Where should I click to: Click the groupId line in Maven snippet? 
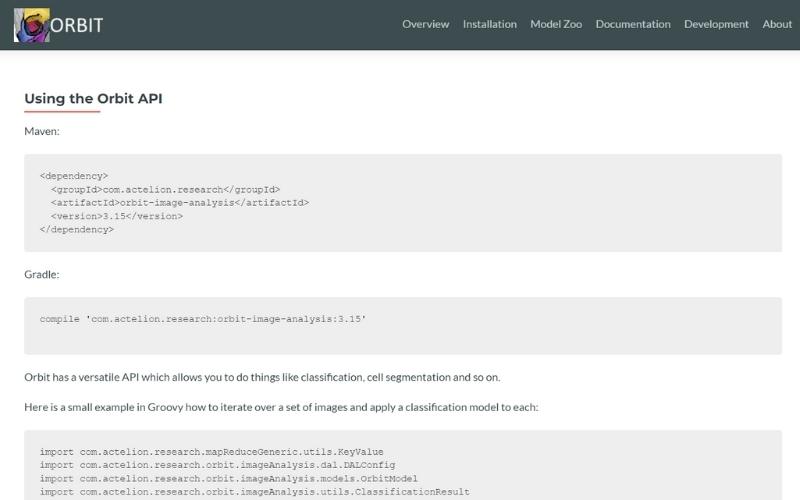pyautogui.click(x=165, y=189)
